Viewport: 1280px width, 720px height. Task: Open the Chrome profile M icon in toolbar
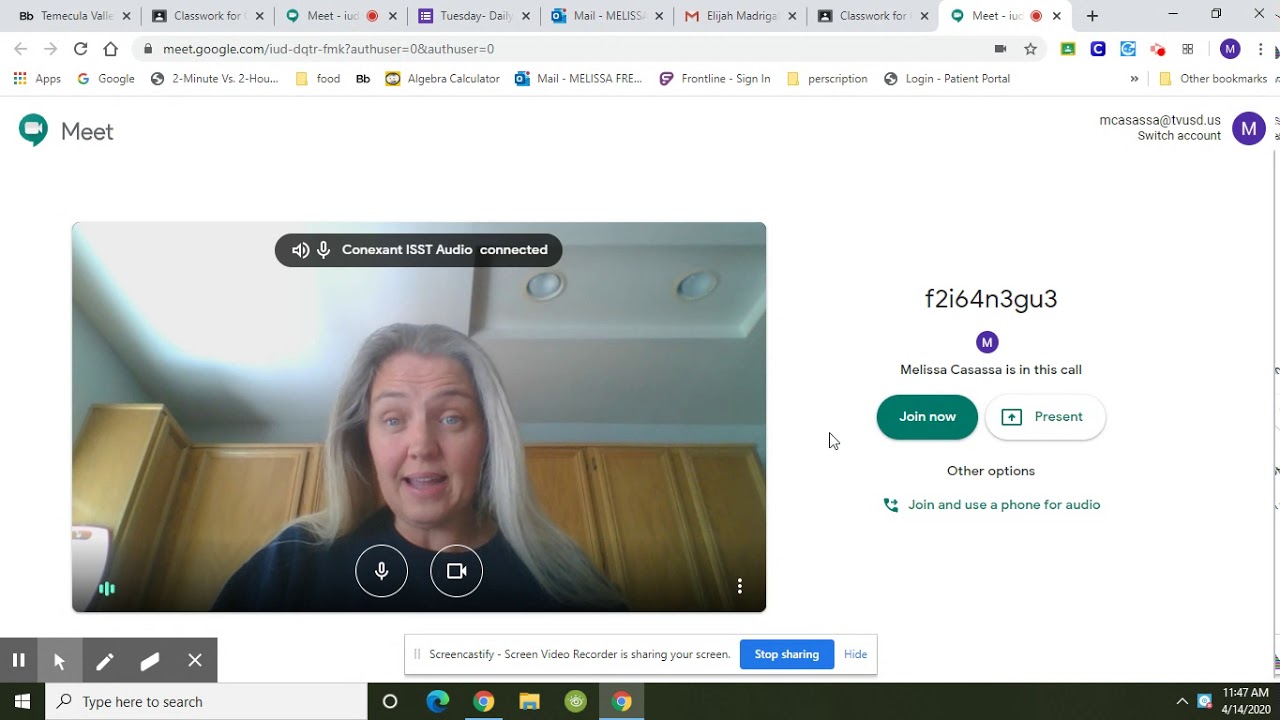point(1230,49)
